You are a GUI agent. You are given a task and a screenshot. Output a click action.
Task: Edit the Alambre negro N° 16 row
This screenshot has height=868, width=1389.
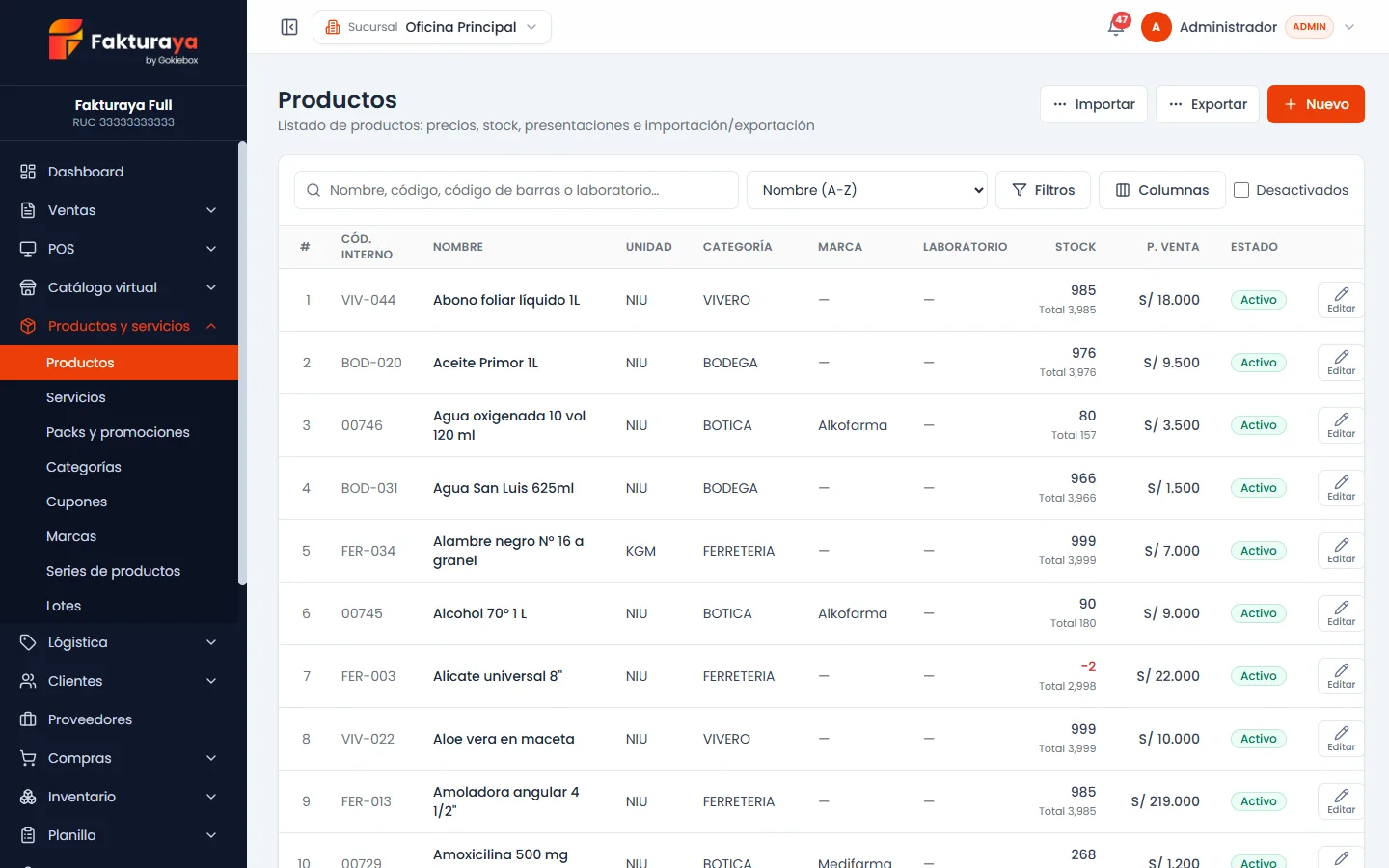coord(1341,551)
